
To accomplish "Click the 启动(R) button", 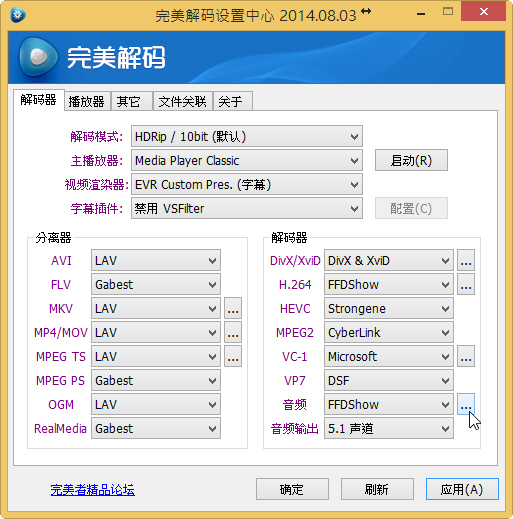I will 411,160.
